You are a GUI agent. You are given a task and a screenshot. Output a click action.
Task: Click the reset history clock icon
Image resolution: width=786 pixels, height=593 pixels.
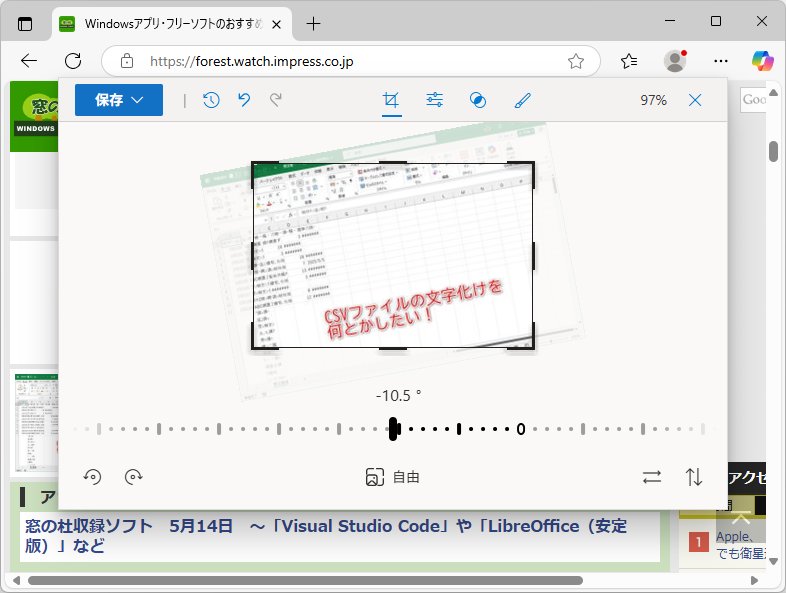[x=211, y=100]
